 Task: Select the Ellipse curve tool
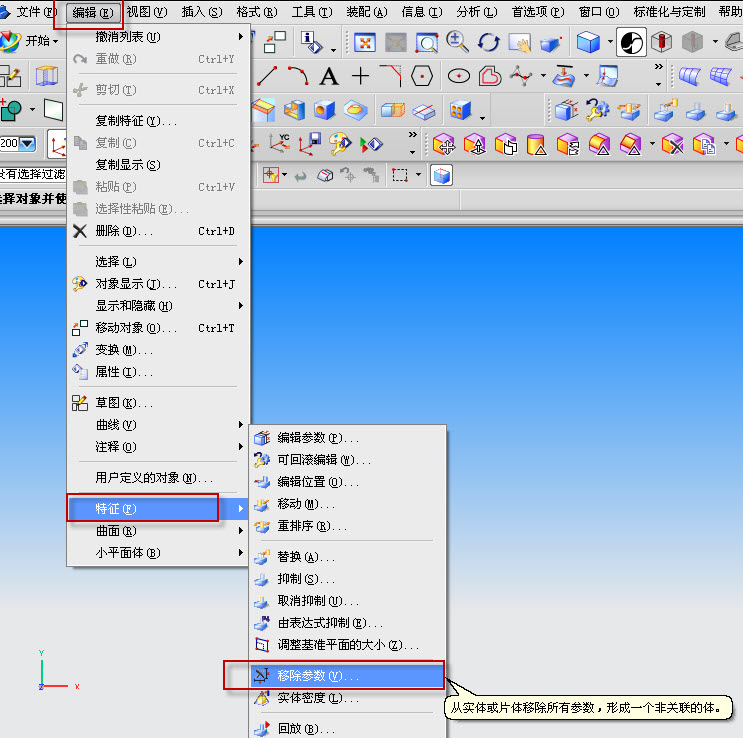459,76
